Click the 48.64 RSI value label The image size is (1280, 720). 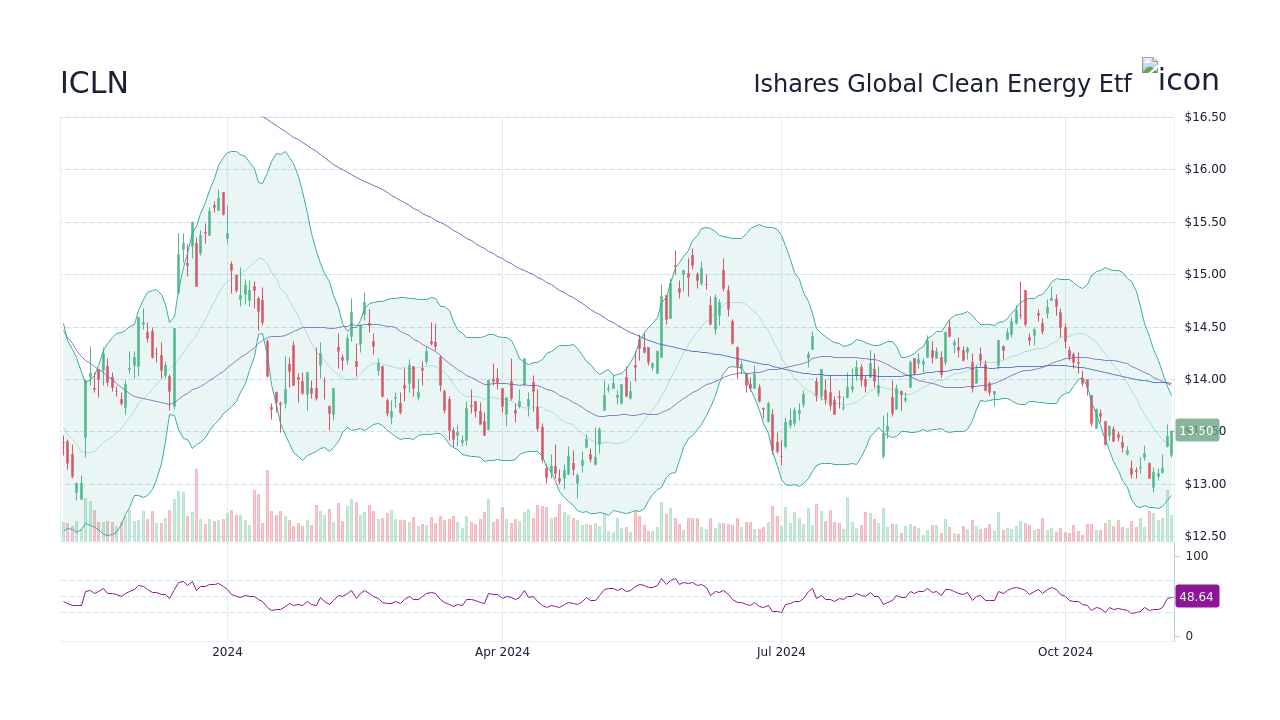1197,596
